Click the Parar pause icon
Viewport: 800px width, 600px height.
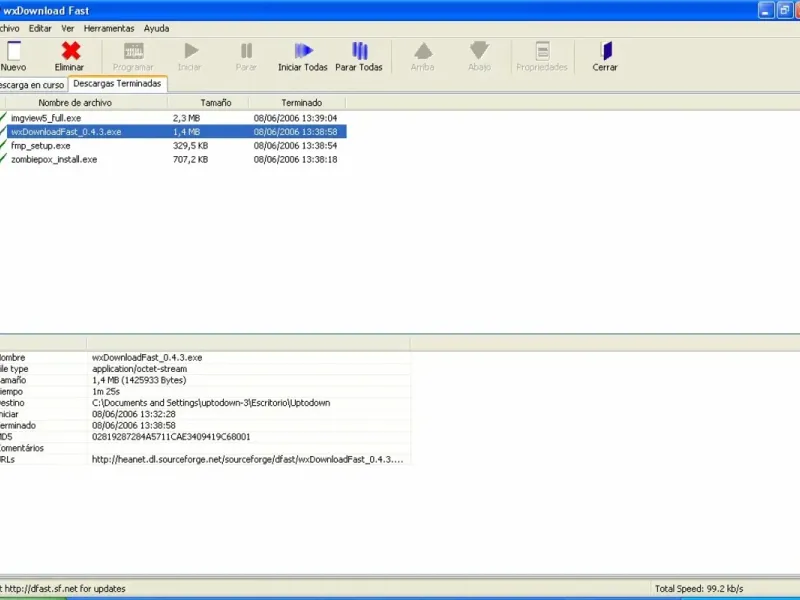coord(246,51)
